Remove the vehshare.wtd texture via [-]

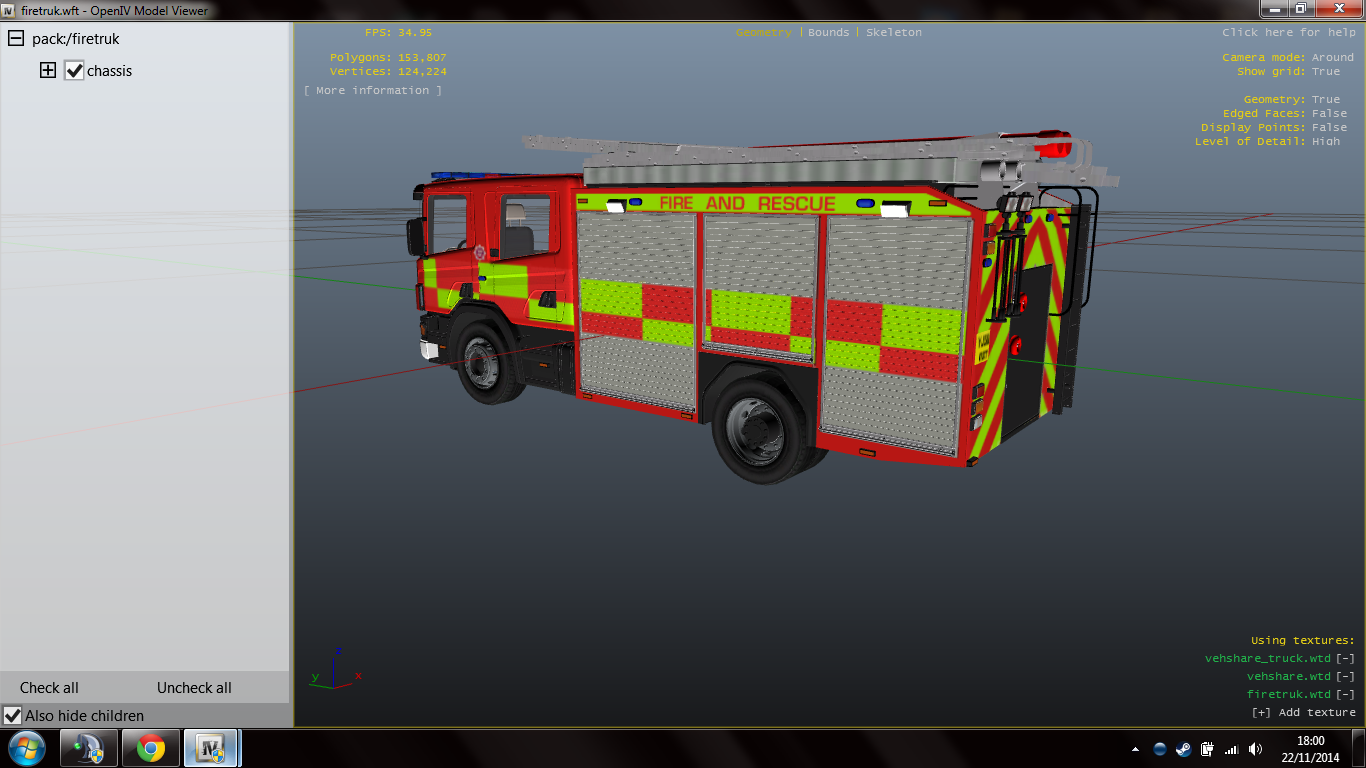[1345, 676]
